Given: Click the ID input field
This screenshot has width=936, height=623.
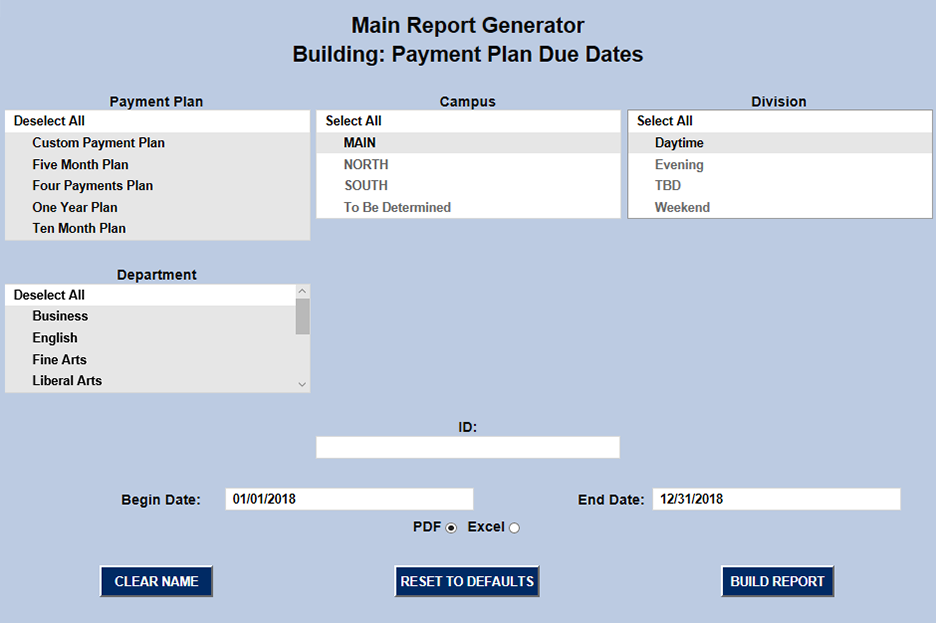Looking at the screenshot, I should pyautogui.click(x=468, y=447).
